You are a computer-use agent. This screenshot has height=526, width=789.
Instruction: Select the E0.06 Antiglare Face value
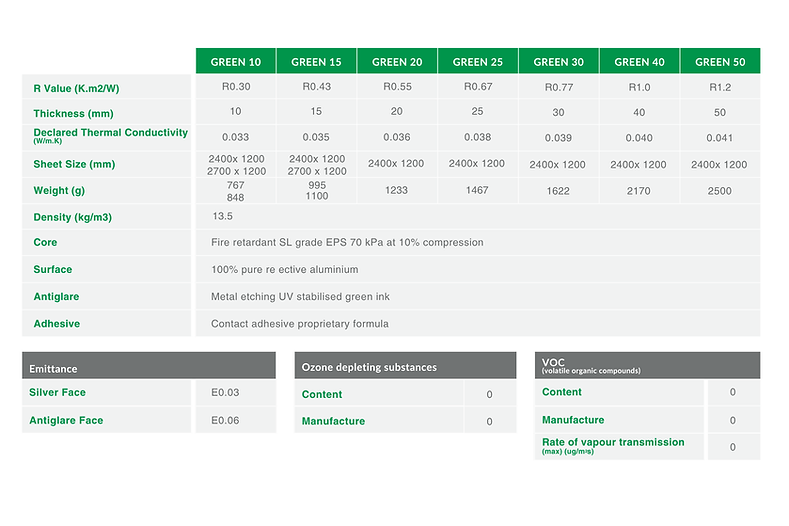(x=225, y=421)
